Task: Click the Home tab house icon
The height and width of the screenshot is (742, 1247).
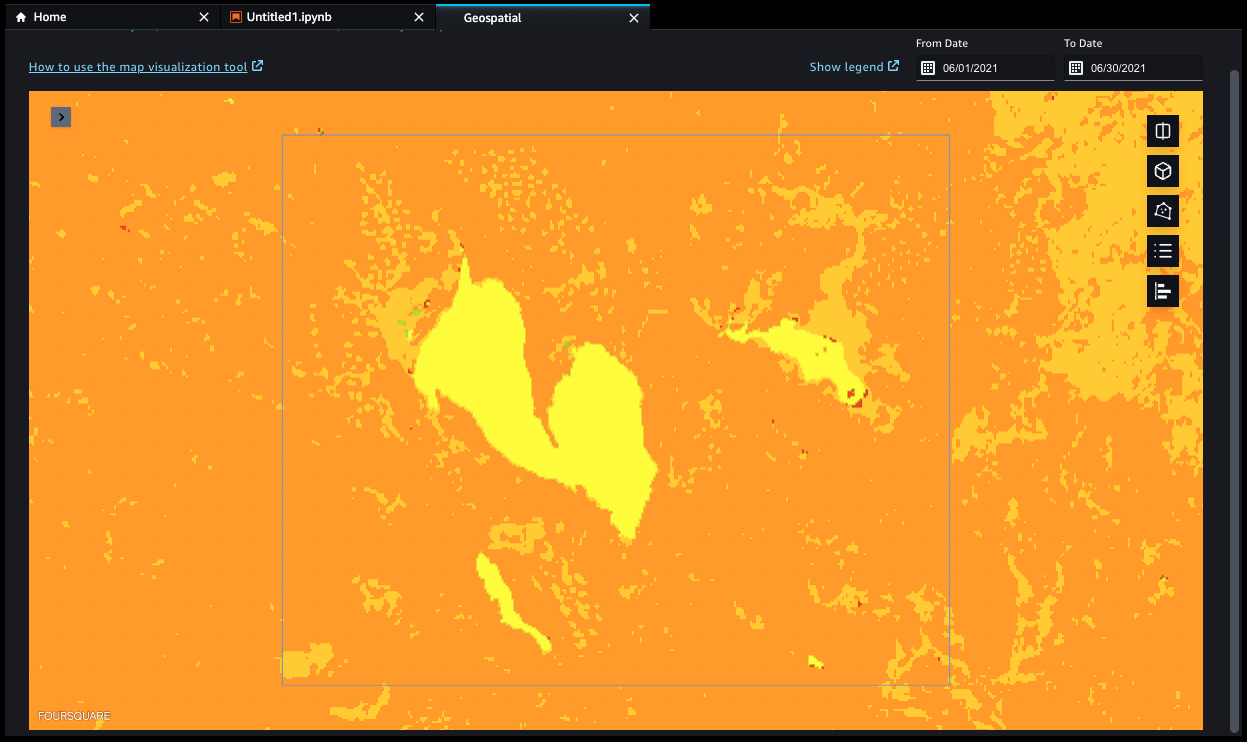Action: pyautogui.click(x=21, y=17)
